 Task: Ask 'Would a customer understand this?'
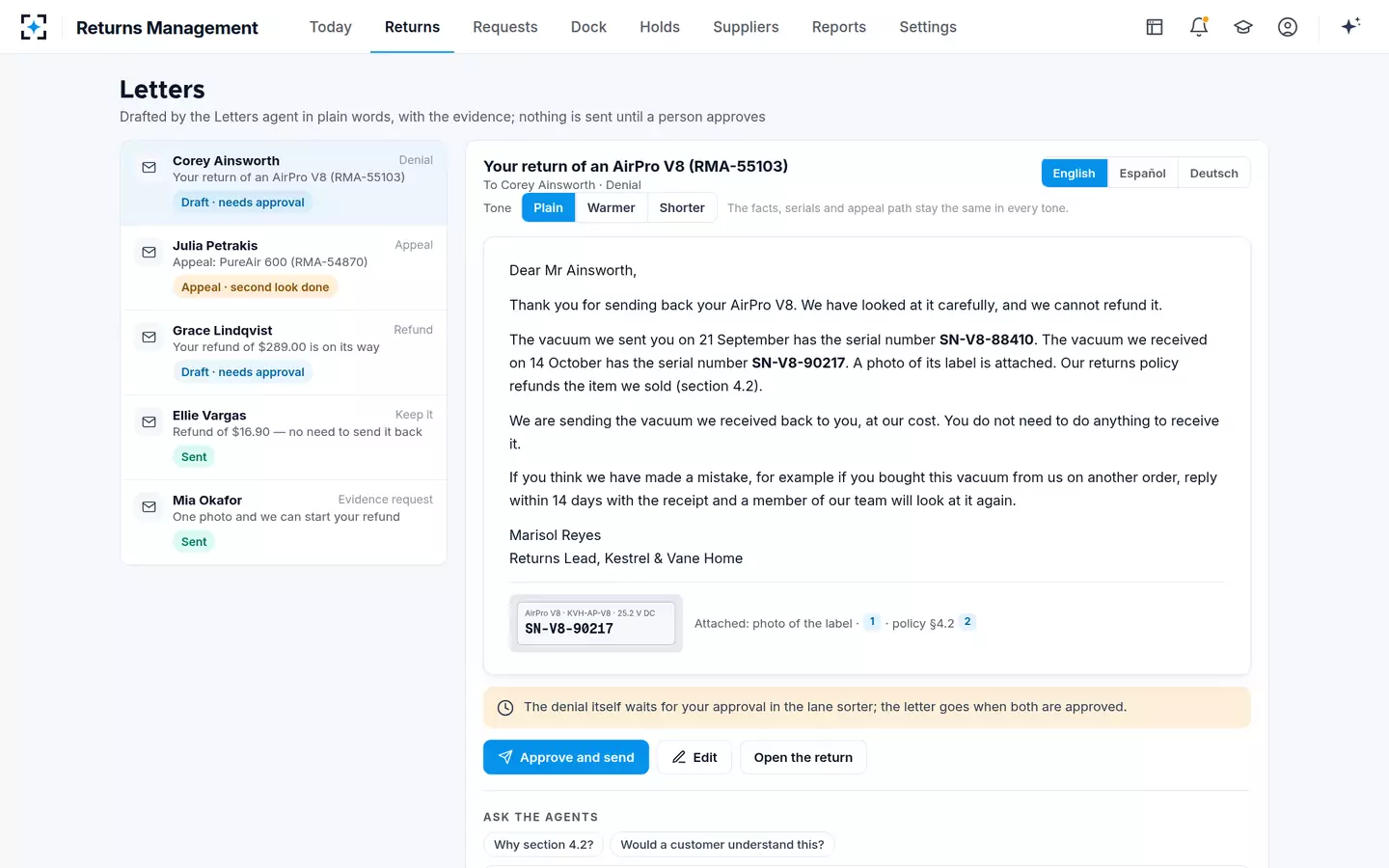(722, 845)
